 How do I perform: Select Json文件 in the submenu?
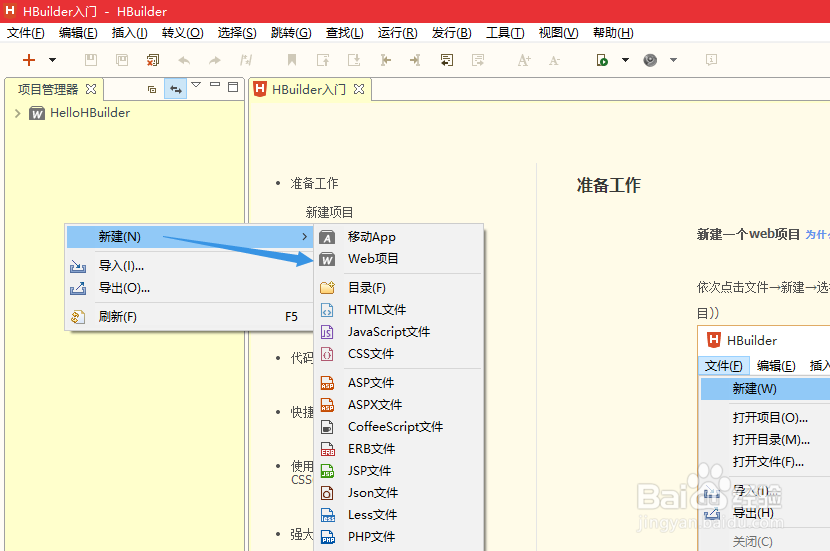[x=399, y=493]
